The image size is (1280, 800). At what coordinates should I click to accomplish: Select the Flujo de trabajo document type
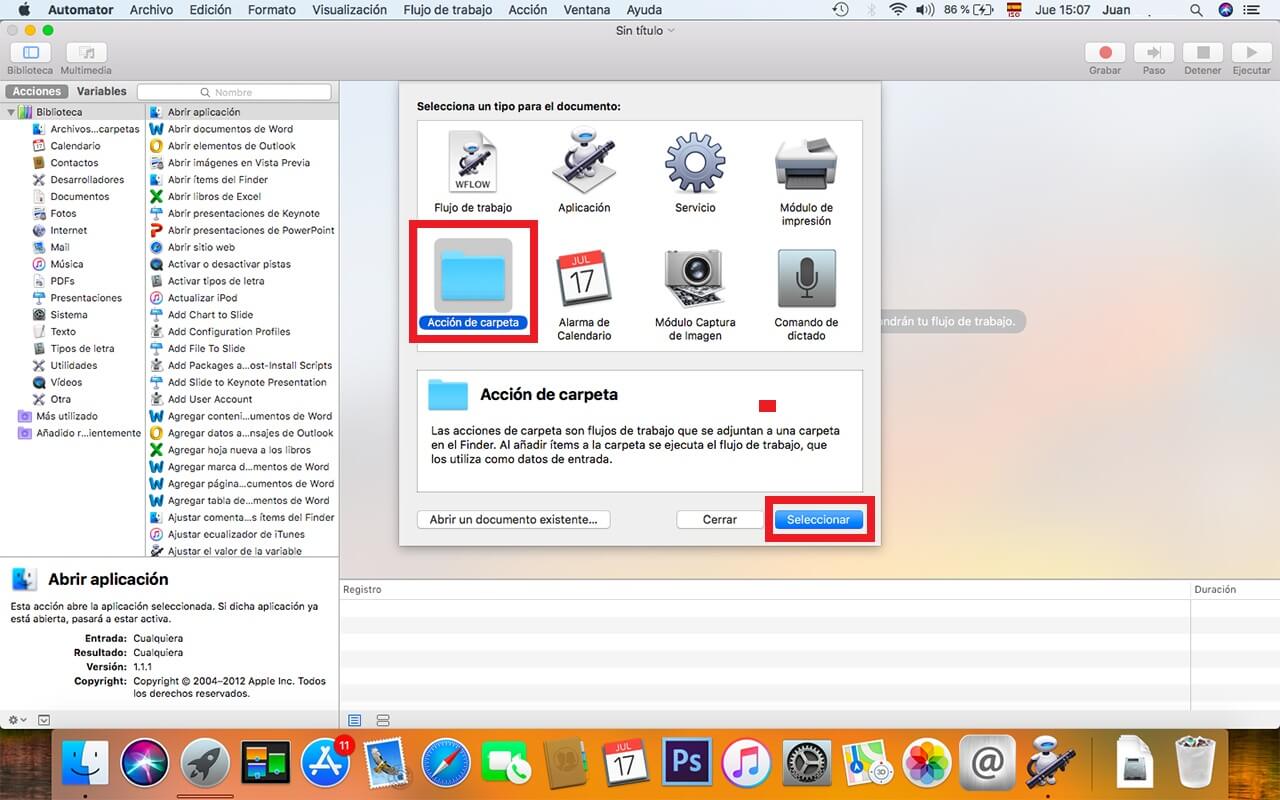click(x=473, y=173)
